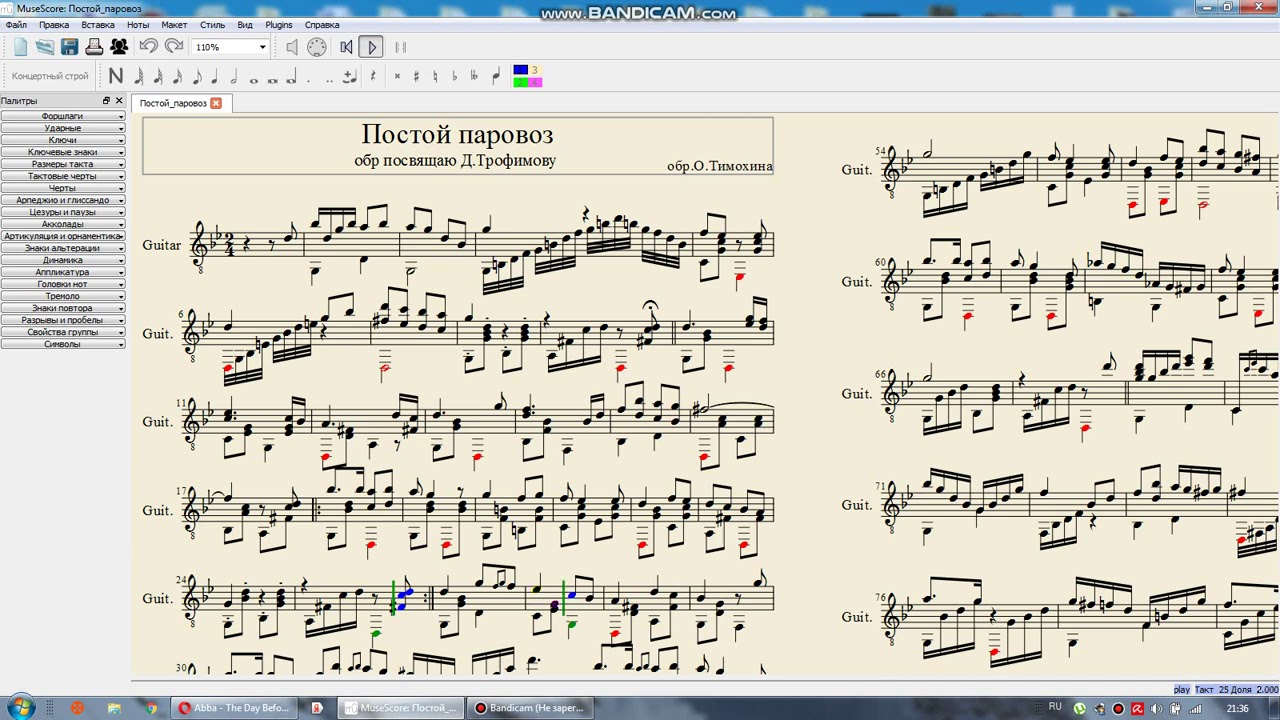Toggle playback with the Play button
1280x720 pixels.
pyautogui.click(x=371, y=47)
